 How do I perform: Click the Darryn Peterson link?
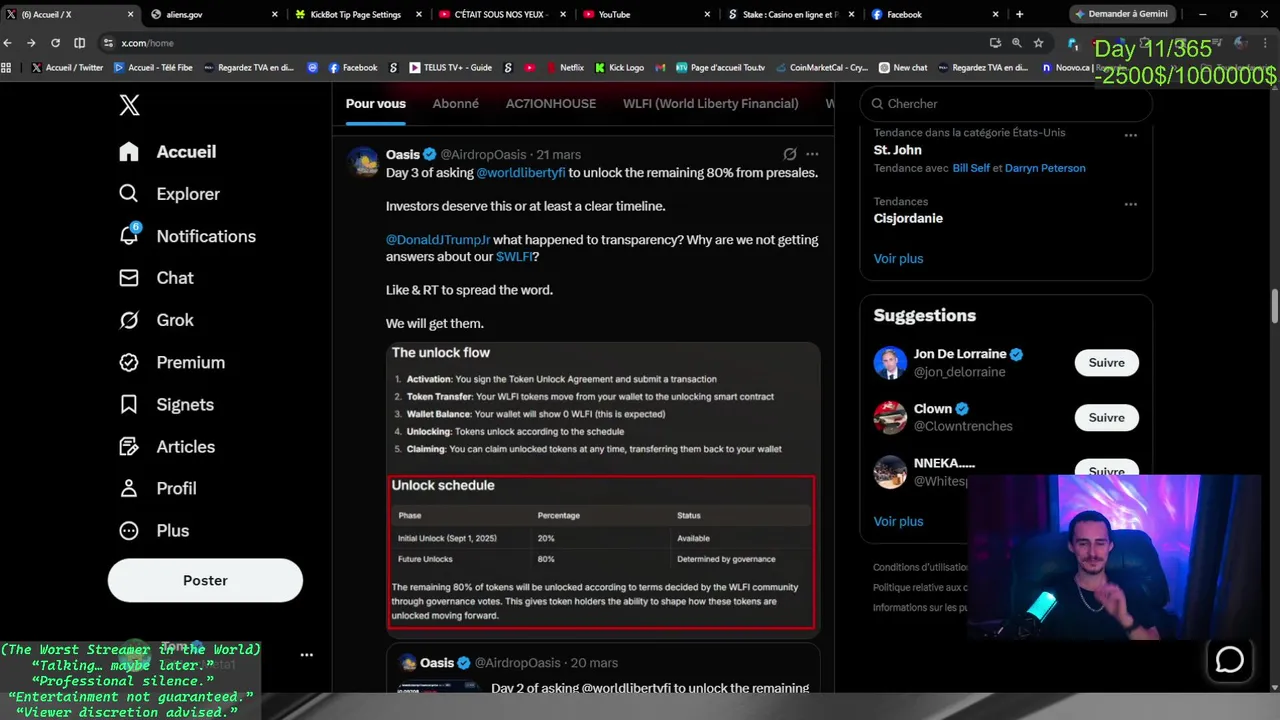coord(1045,168)
